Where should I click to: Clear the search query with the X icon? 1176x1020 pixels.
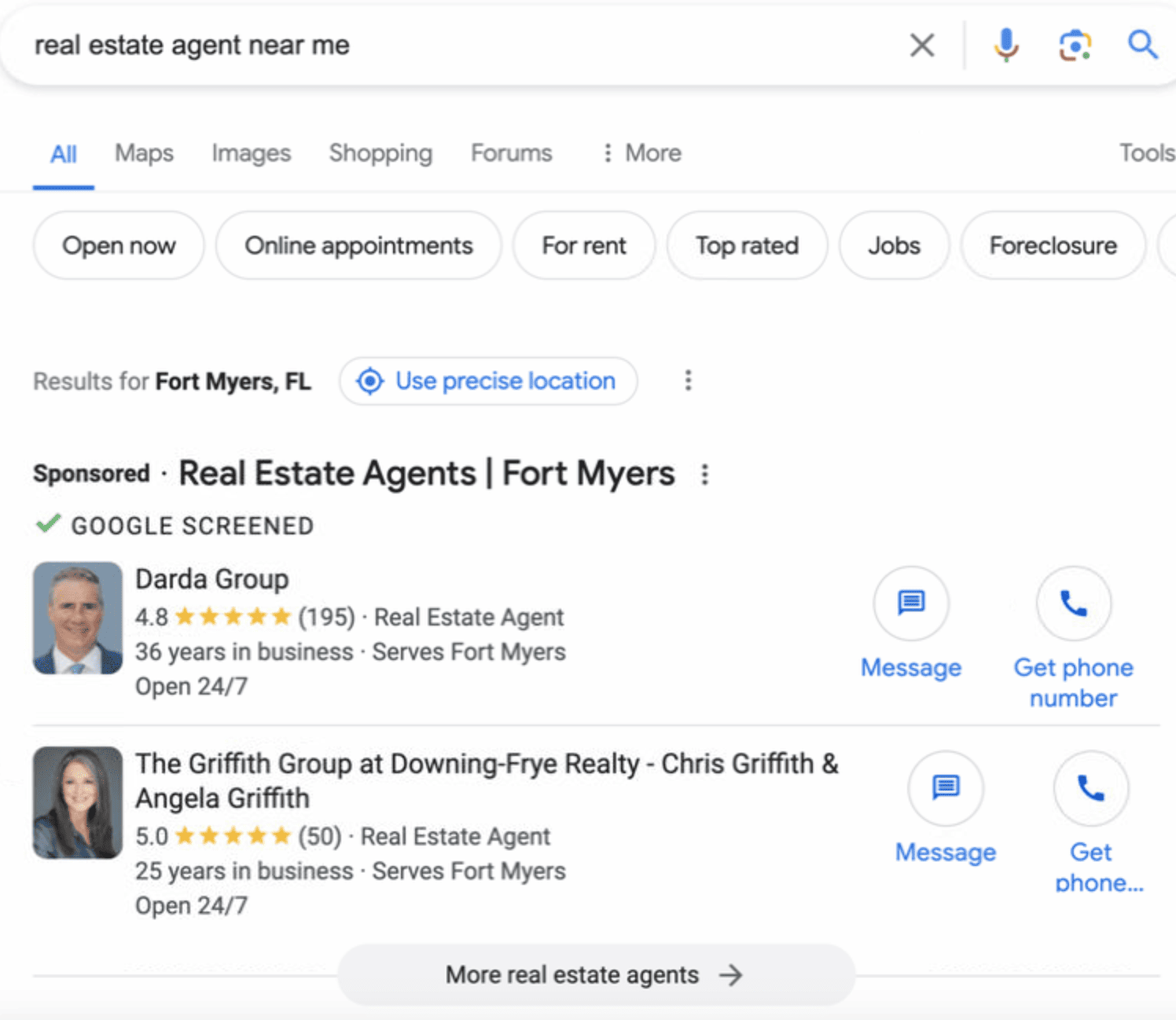point(921,46)
